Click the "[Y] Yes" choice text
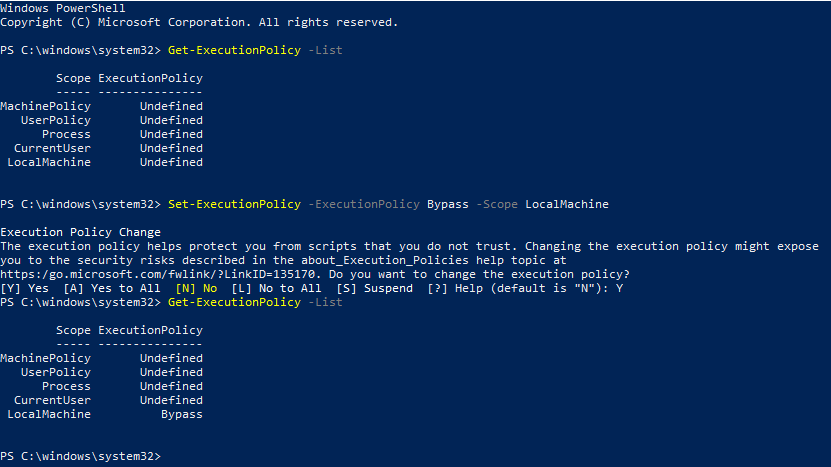The height and width of the screenshot is (467, 831). point(24,288)
